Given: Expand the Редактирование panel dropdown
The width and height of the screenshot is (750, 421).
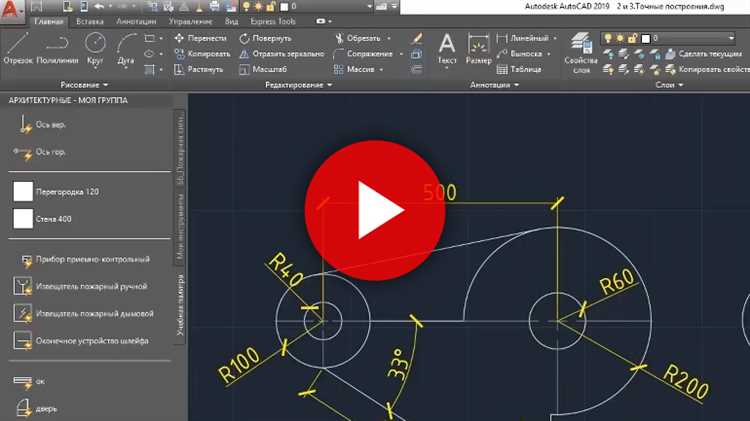Looking at the screenshot, I should [300, 86].
